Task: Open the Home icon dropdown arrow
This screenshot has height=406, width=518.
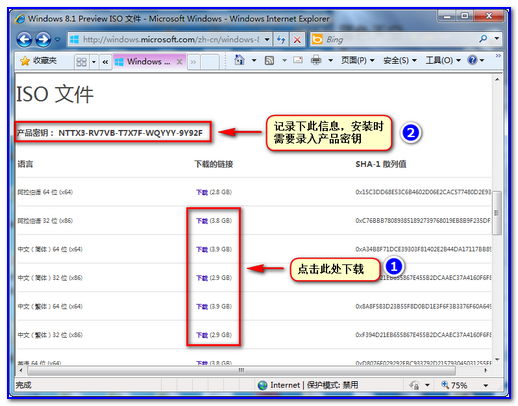Action: click(254, 60)
